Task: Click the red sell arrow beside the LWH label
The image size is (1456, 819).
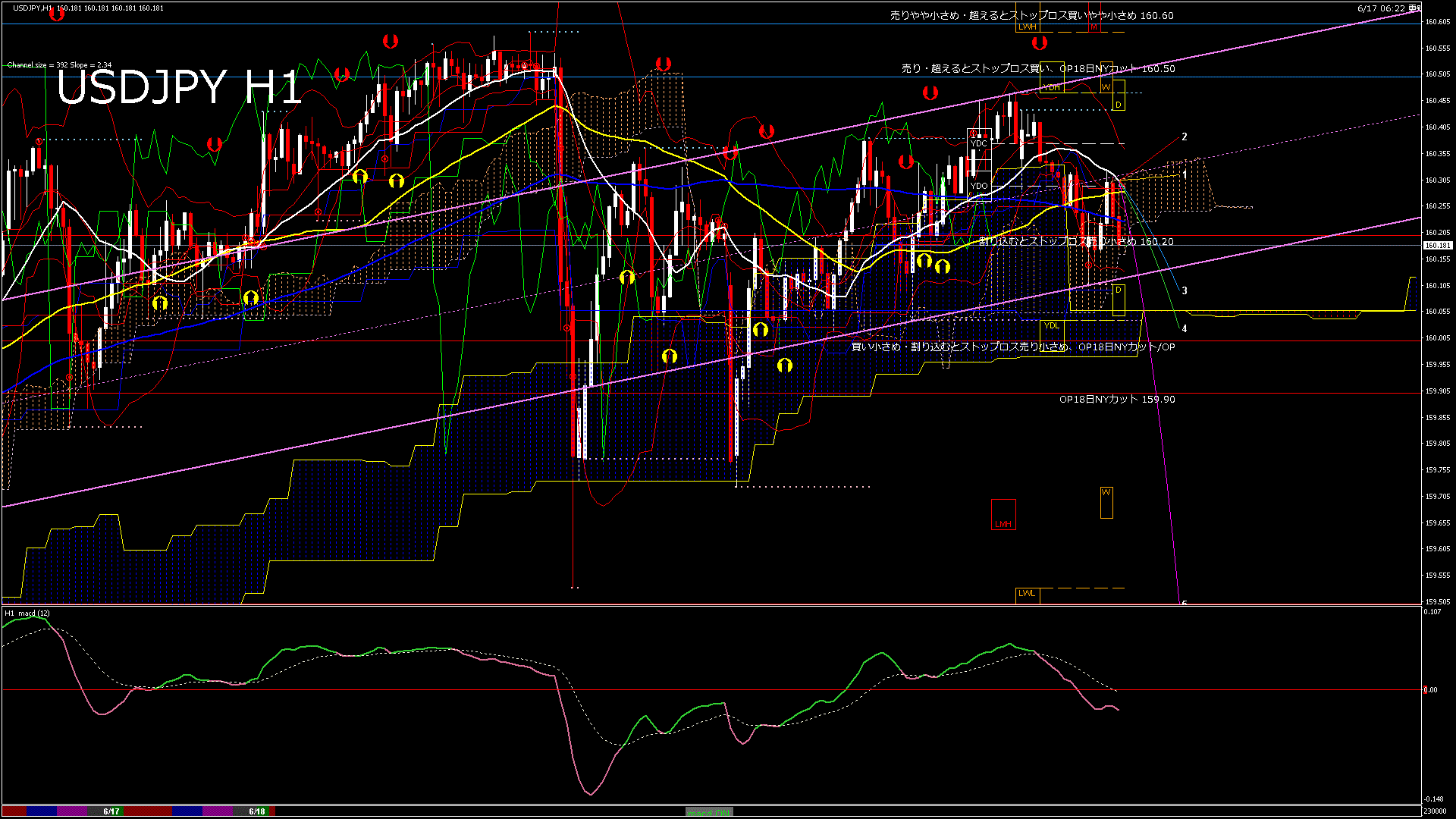Action: (x=1039, y=42)
